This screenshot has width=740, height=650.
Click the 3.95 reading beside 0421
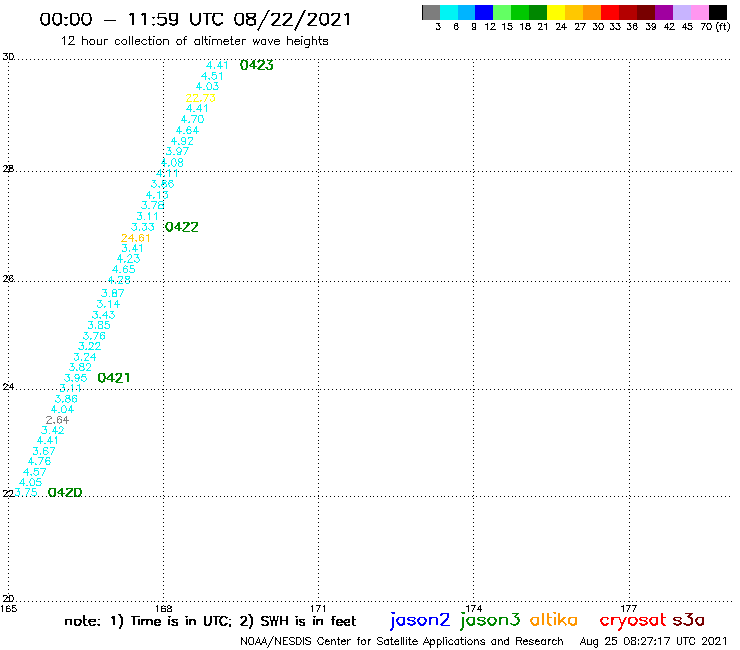(x=76, y=378)
